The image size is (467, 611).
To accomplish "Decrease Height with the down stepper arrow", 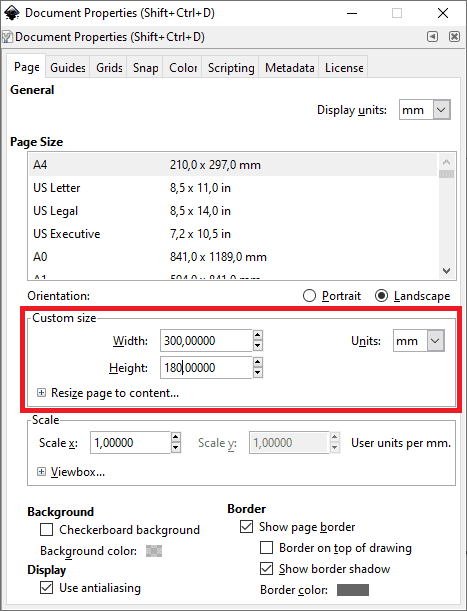I will (257, 373).
